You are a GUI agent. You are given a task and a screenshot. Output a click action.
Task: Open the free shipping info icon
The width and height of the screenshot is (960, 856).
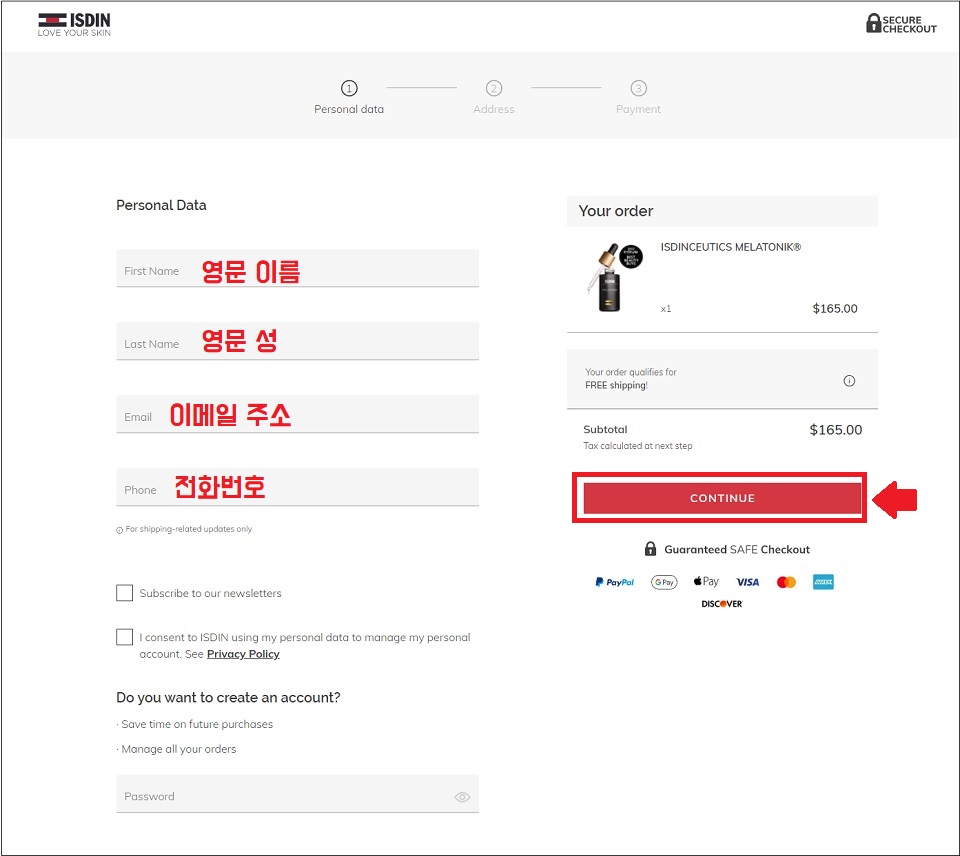[849, 381]
